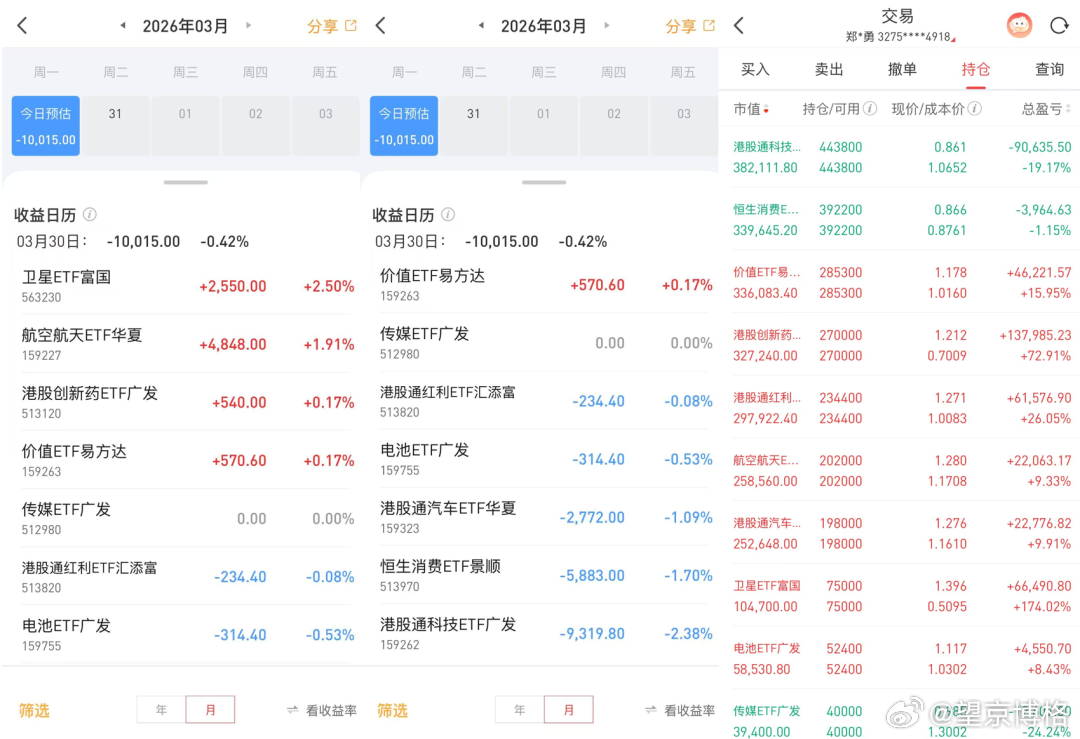Open the info icon beside 收益日历 in the middle panel
Viewport: 1080px width, 739px height.
tap(448, 214)
